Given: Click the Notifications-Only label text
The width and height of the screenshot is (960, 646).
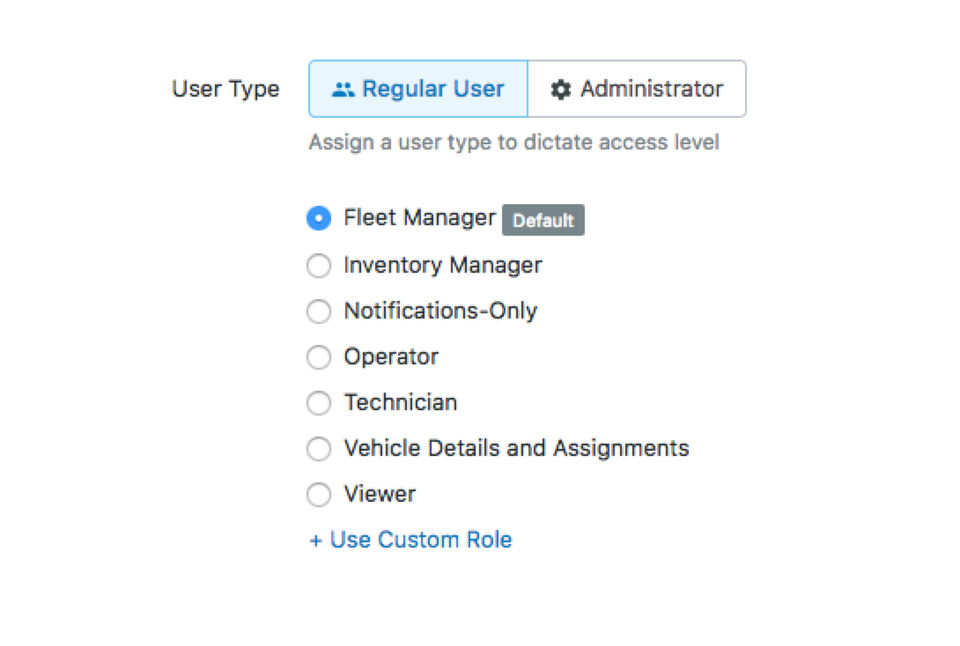Looking at the screenshot, I should [440, 311].
